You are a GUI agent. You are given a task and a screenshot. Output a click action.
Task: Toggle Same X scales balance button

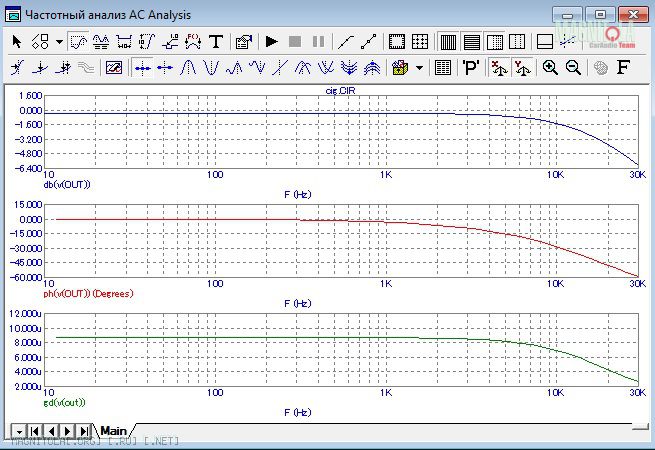coord(499,67)
